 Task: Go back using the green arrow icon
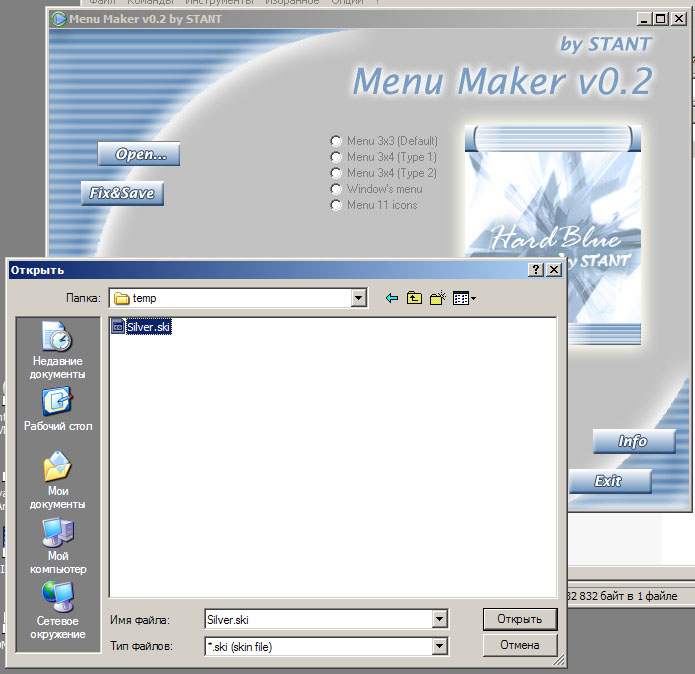[392, 298]
